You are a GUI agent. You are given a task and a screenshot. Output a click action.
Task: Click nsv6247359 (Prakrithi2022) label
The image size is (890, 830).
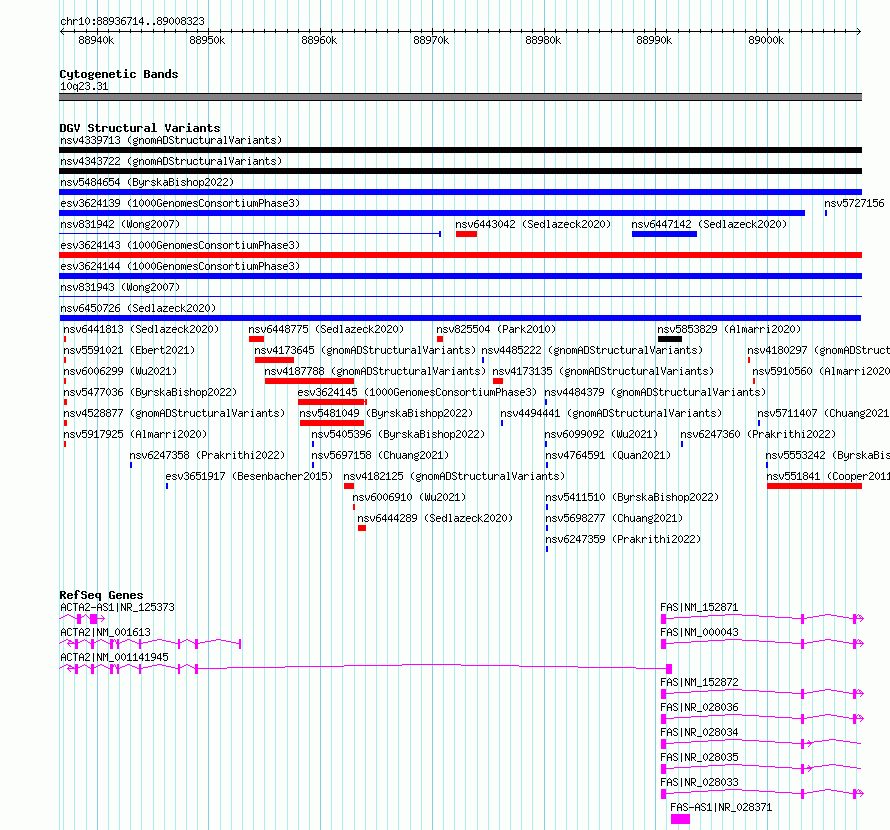pyautogui.click(x=623, y=539)
